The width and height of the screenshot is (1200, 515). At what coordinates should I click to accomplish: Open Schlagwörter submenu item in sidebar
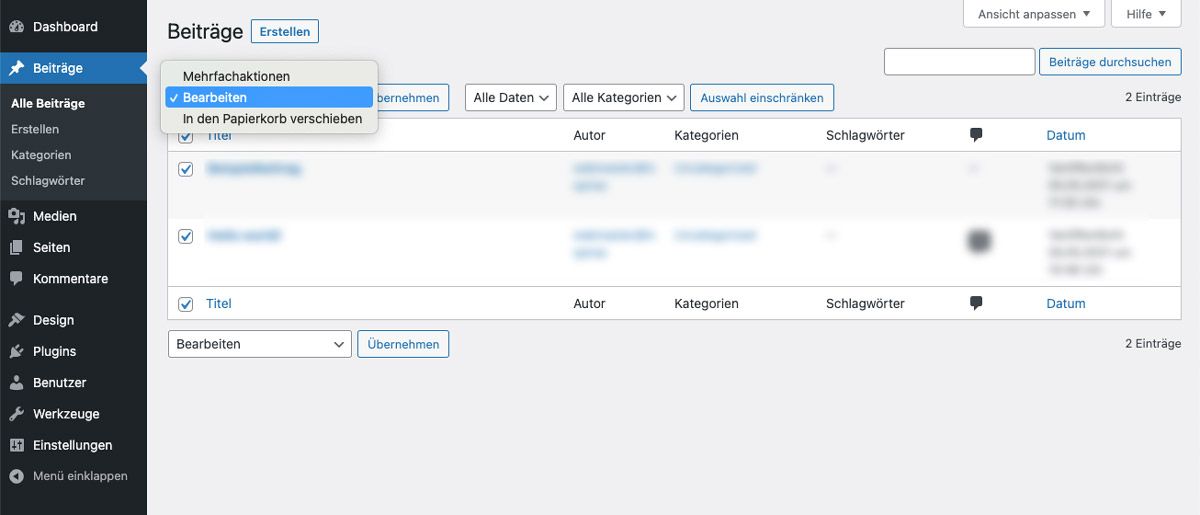click(x=48, y=181)
